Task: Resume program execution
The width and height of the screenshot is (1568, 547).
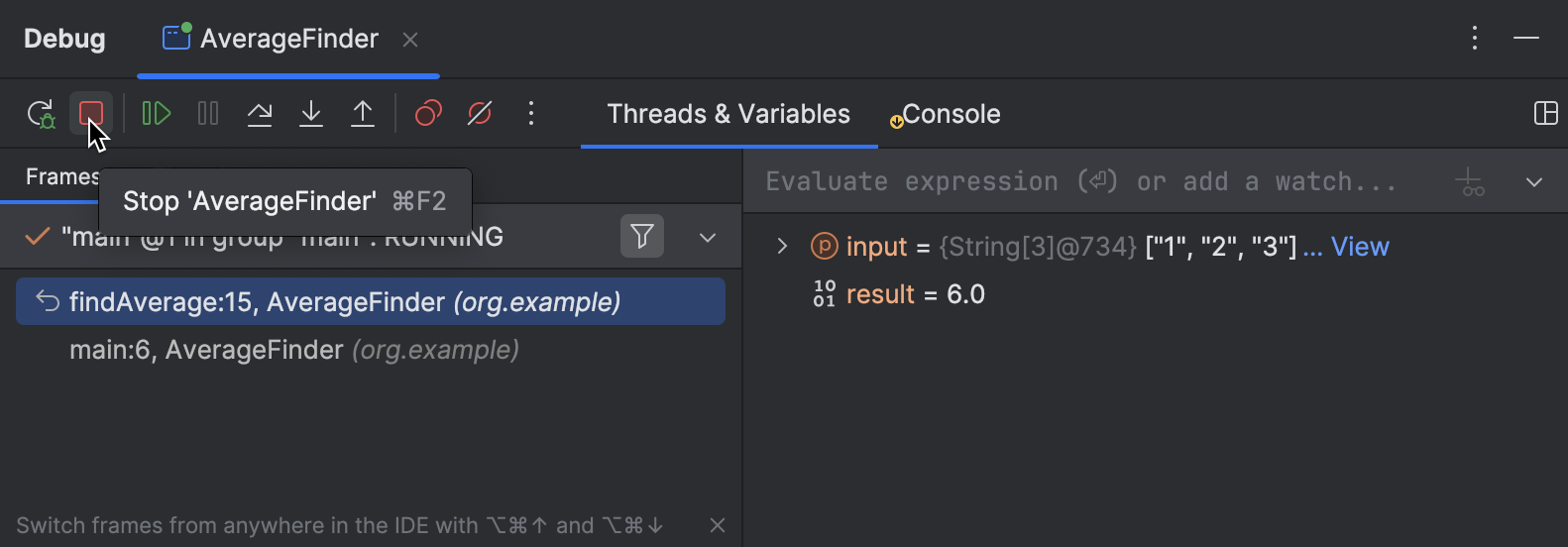Action: coord(156,114)
